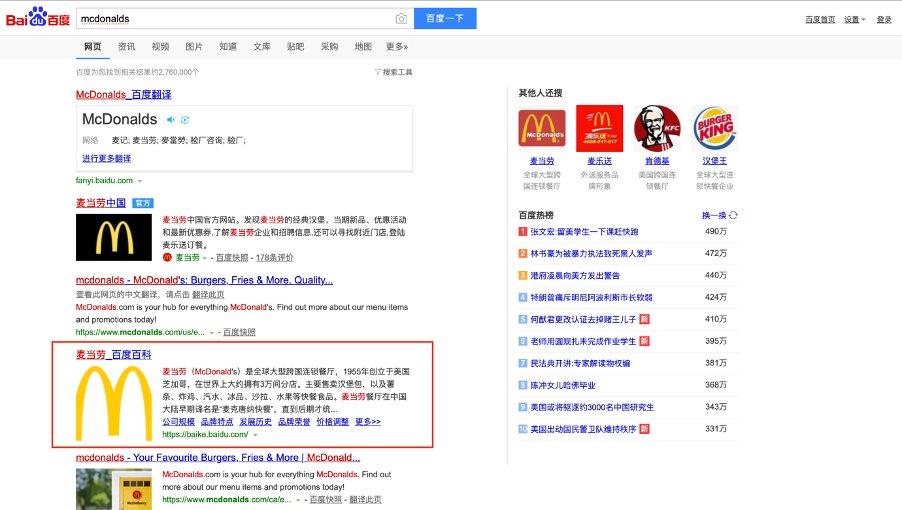Open hot topic 张文宏:留美学生一下课赶快跑

584,232
